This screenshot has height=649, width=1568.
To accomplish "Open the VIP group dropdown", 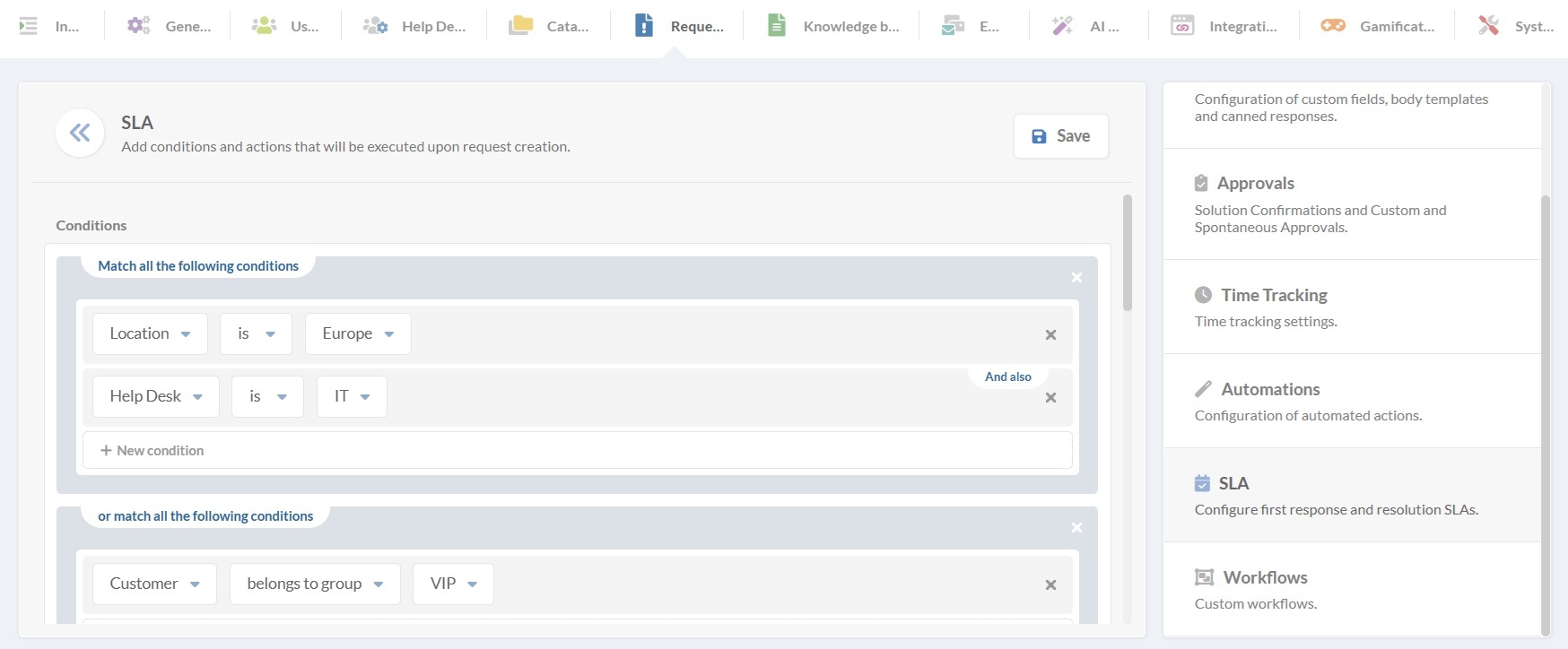I will [452, 584].
